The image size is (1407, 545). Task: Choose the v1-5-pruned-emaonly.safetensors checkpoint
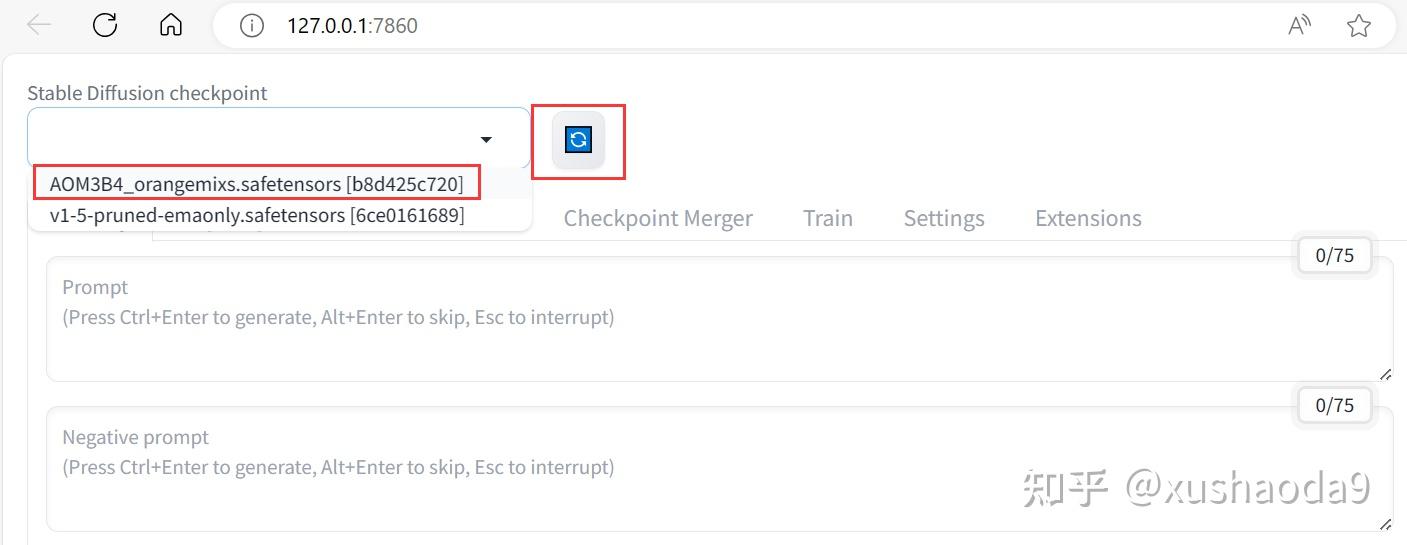point(257,215)
